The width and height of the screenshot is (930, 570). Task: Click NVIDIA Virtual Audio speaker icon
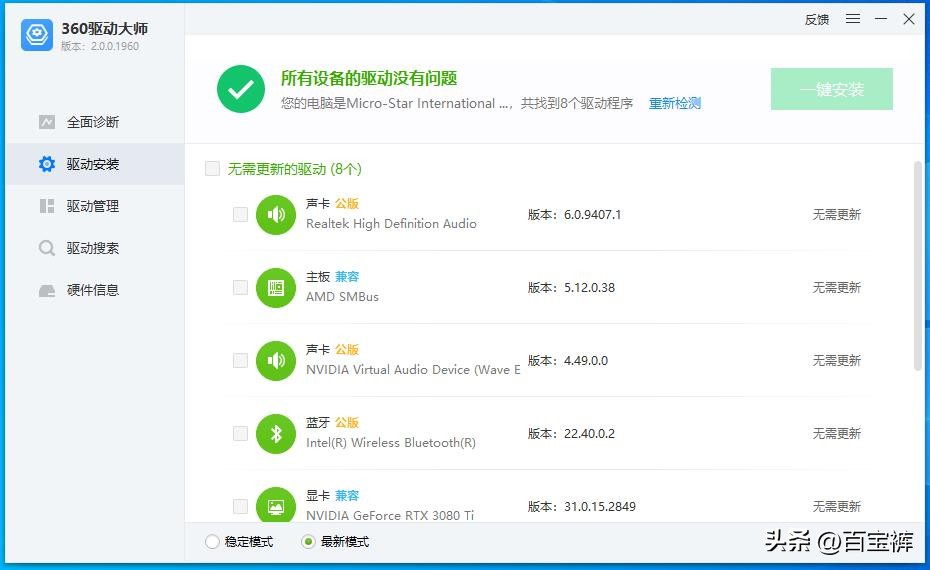pos(276,361)
